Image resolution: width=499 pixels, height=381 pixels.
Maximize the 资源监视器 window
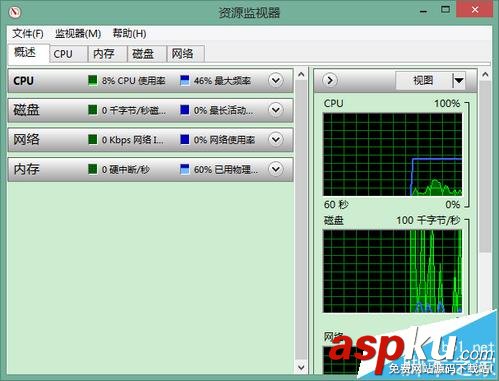445,10
